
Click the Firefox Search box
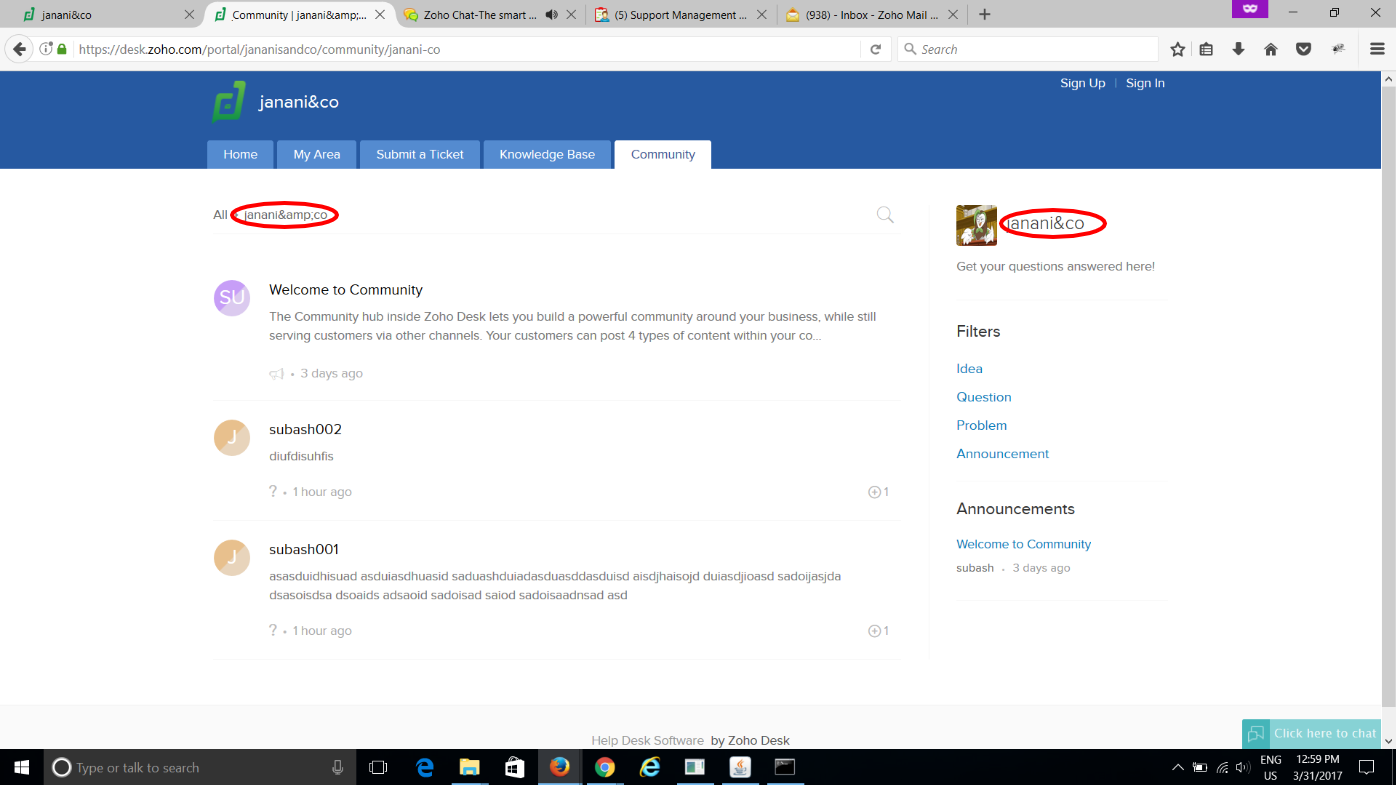1028,49
